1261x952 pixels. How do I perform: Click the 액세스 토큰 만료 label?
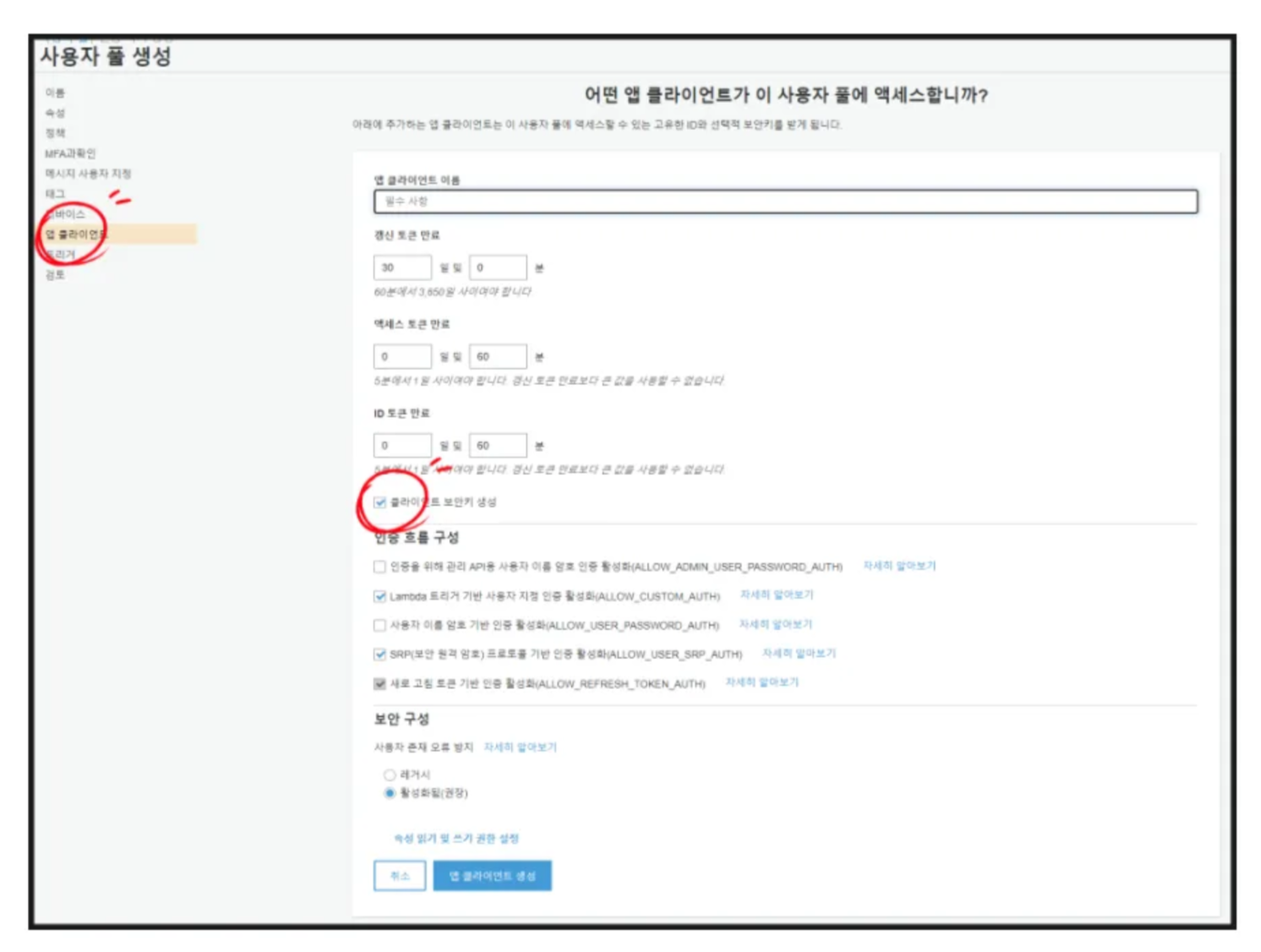(412, 325)
